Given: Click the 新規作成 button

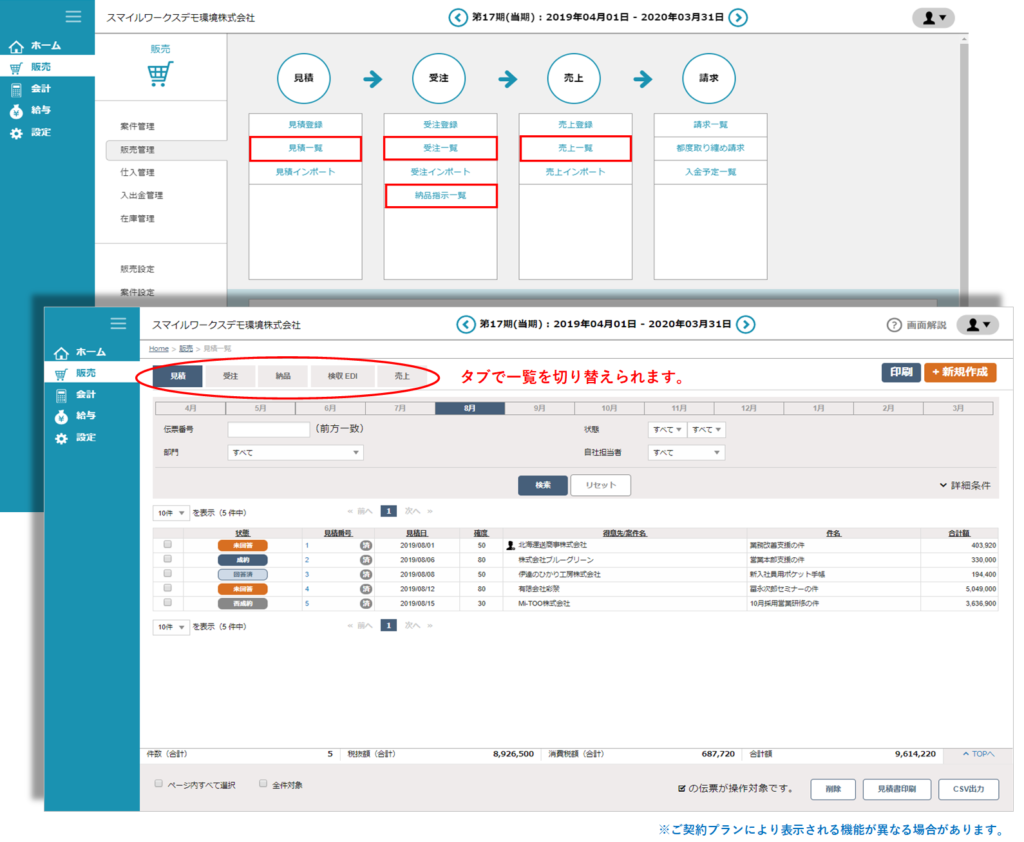Looking at the screenshot, I should 959,372.
